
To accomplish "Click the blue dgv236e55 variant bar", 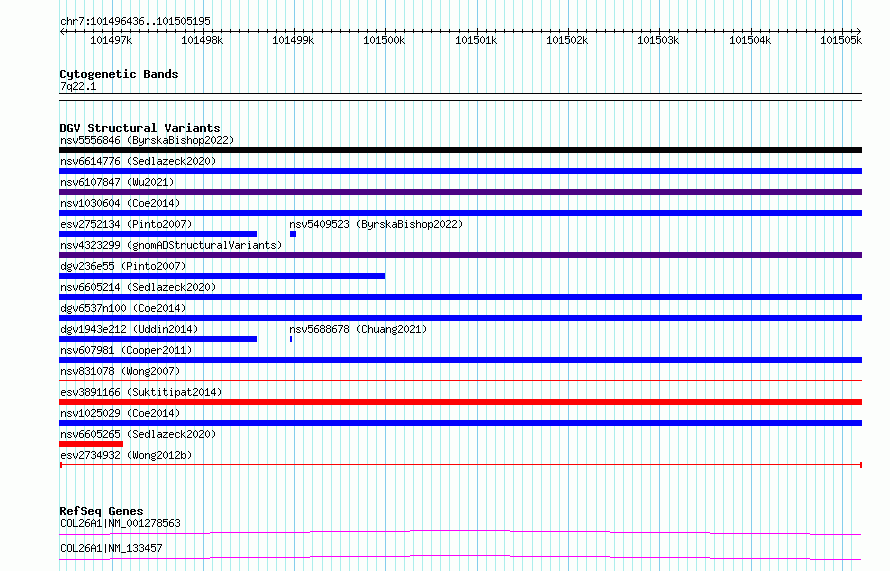I will (222, 276).
